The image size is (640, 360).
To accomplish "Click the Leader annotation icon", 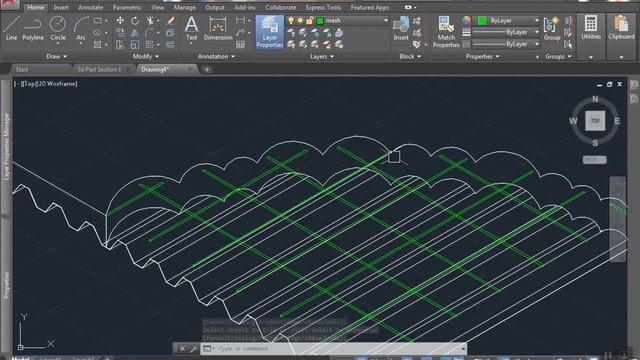I will coord(240,33).
